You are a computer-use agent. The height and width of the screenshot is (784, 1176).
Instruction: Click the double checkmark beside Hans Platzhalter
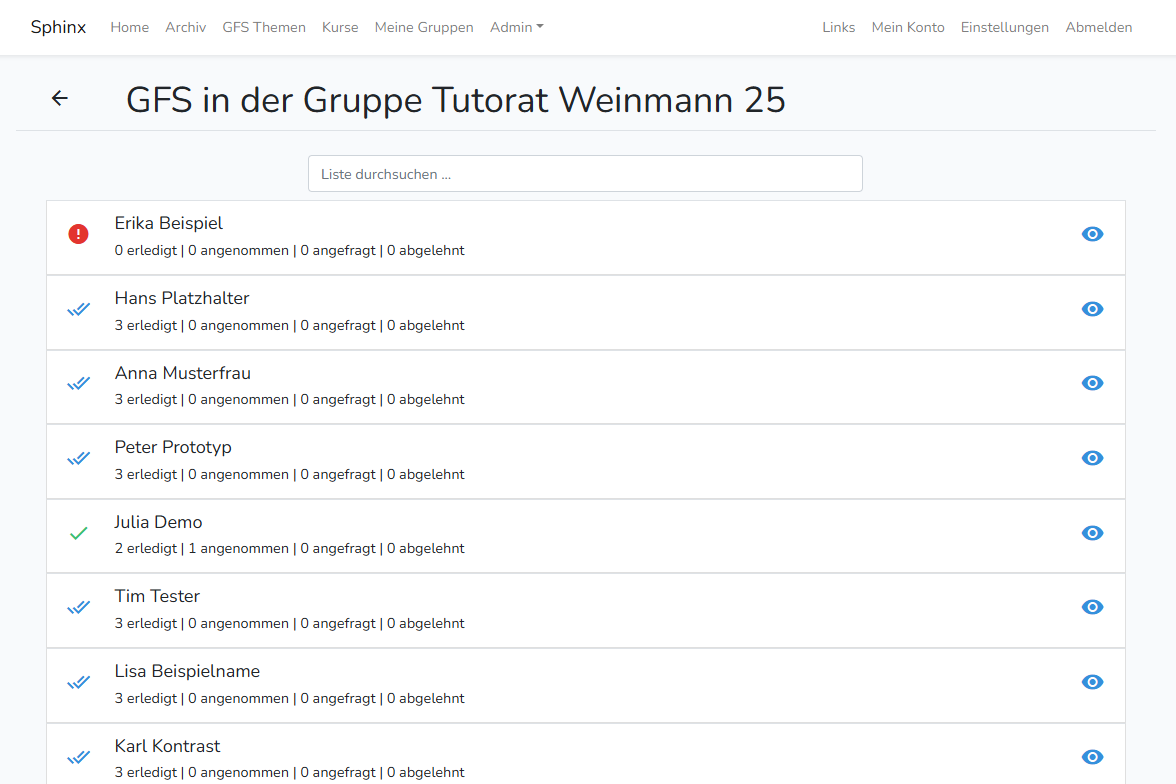pos(78,309)
